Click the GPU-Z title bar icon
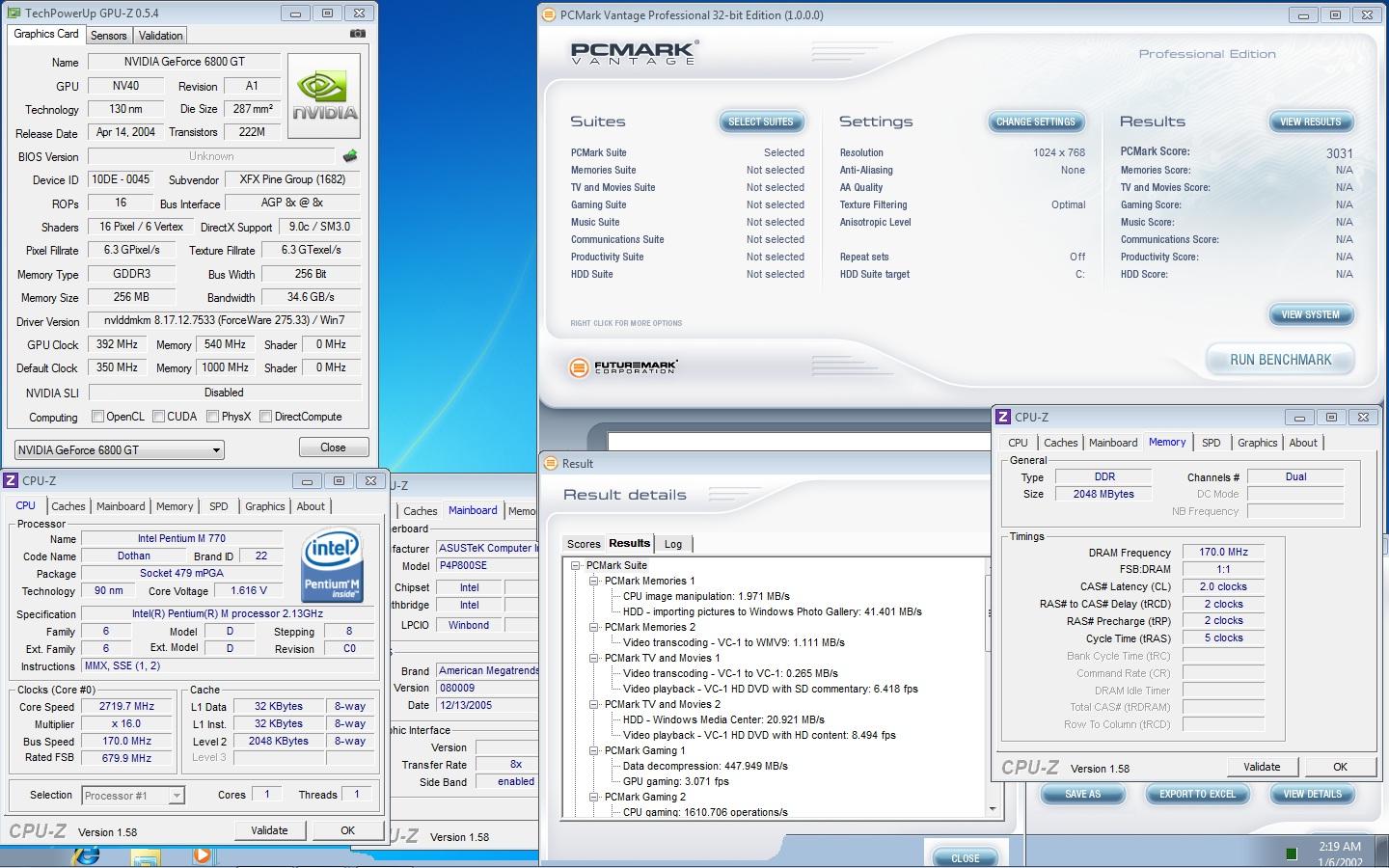The image size is (1389, 868). tap(14, 14)
